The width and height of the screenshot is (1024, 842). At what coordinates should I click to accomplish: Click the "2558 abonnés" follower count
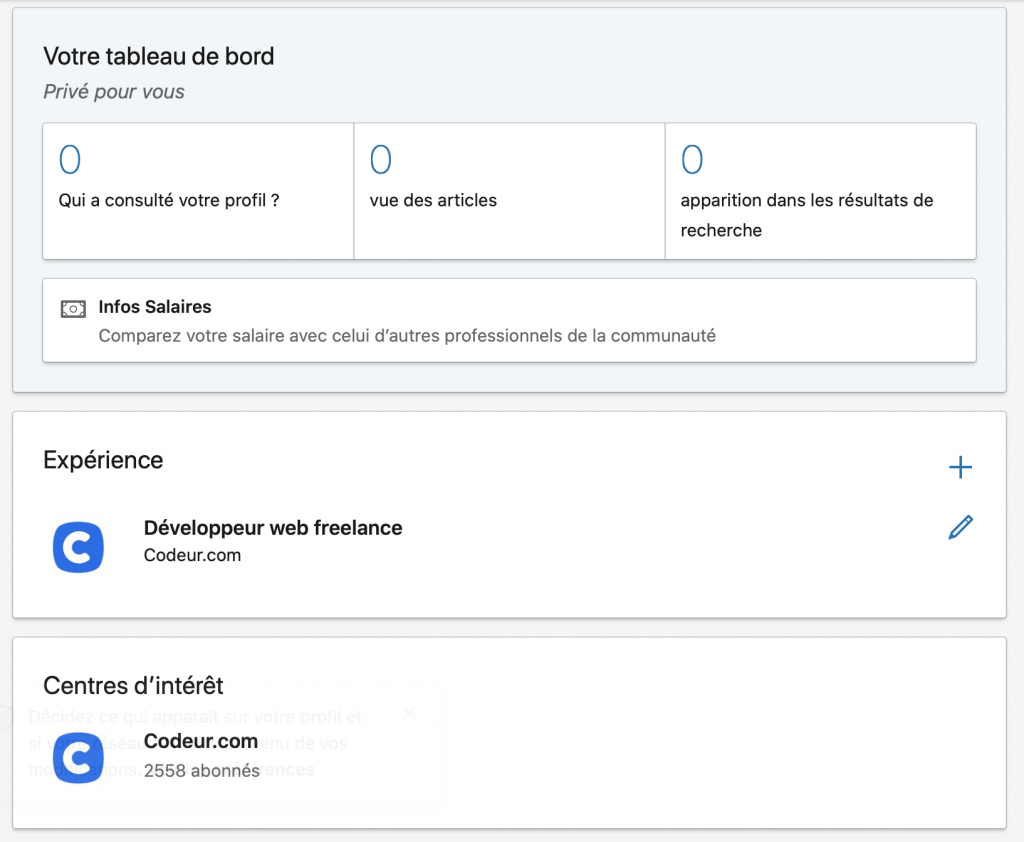pos(202,771)
